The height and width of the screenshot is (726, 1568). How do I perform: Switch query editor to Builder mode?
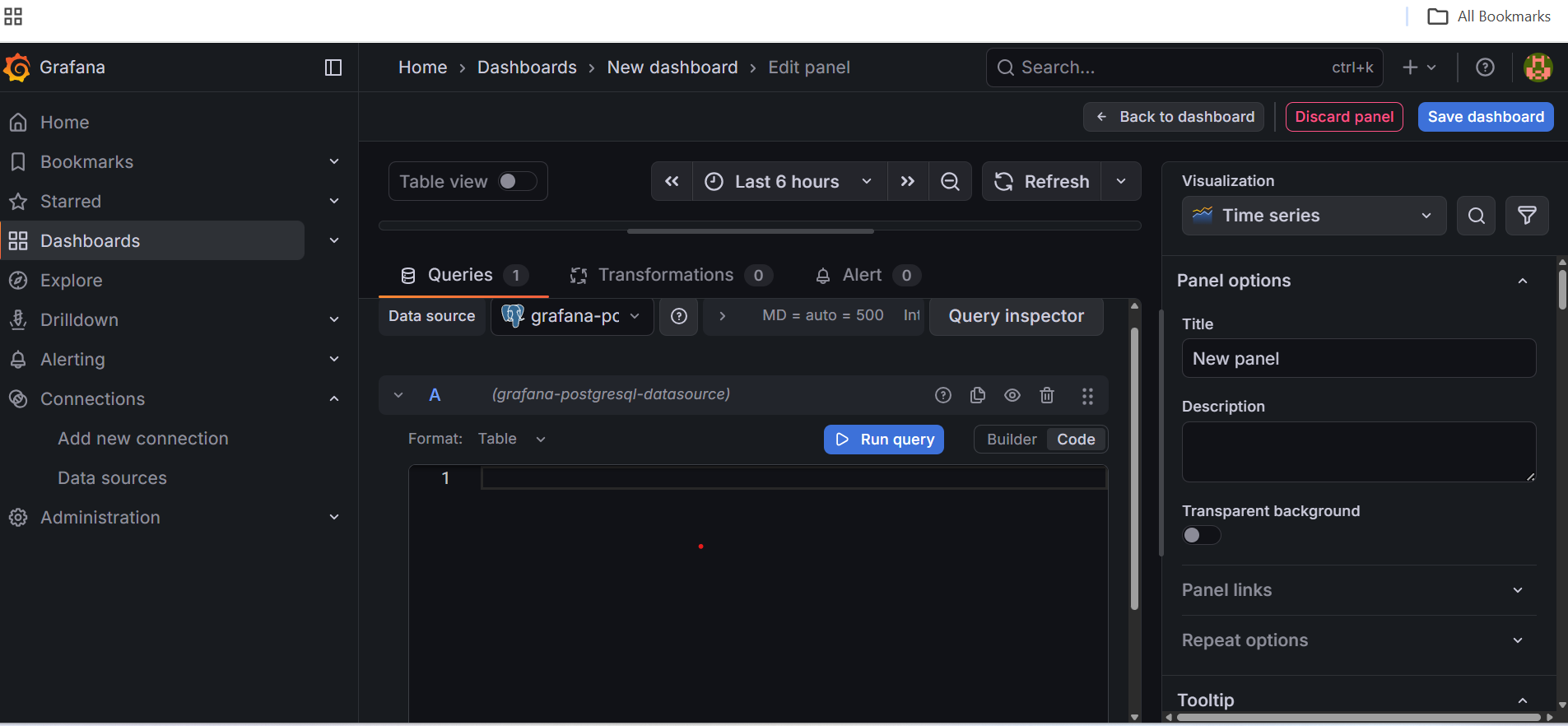pyautogui.click(x=1012, y=440)
